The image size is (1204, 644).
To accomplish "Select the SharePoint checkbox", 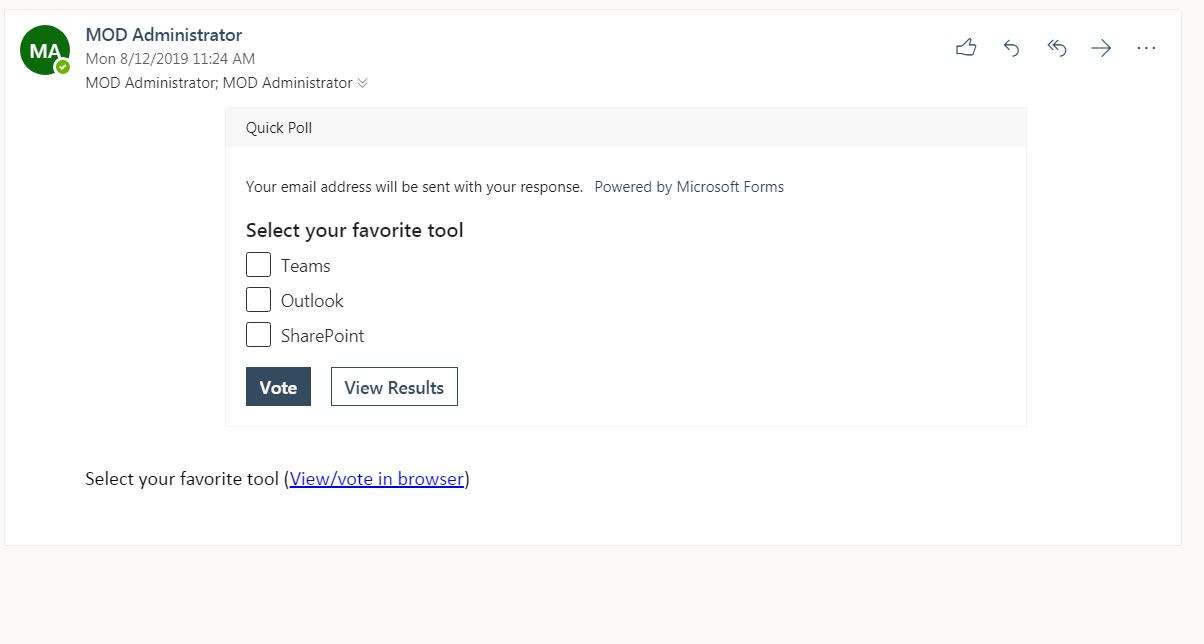I will pyautogui.click(x=258, y=335).
